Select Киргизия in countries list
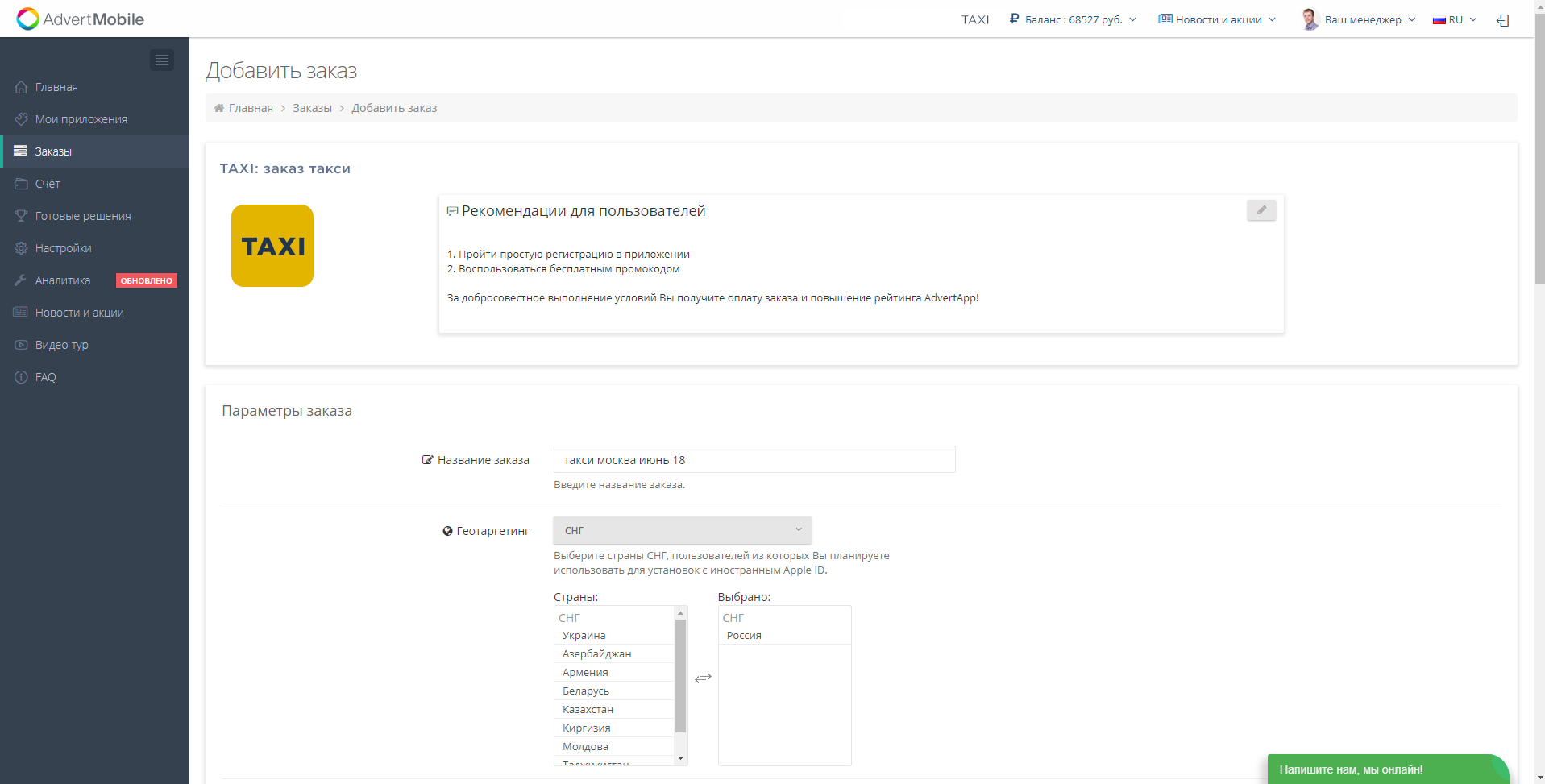The image size is (1545, 784). [x=614, y=728]
